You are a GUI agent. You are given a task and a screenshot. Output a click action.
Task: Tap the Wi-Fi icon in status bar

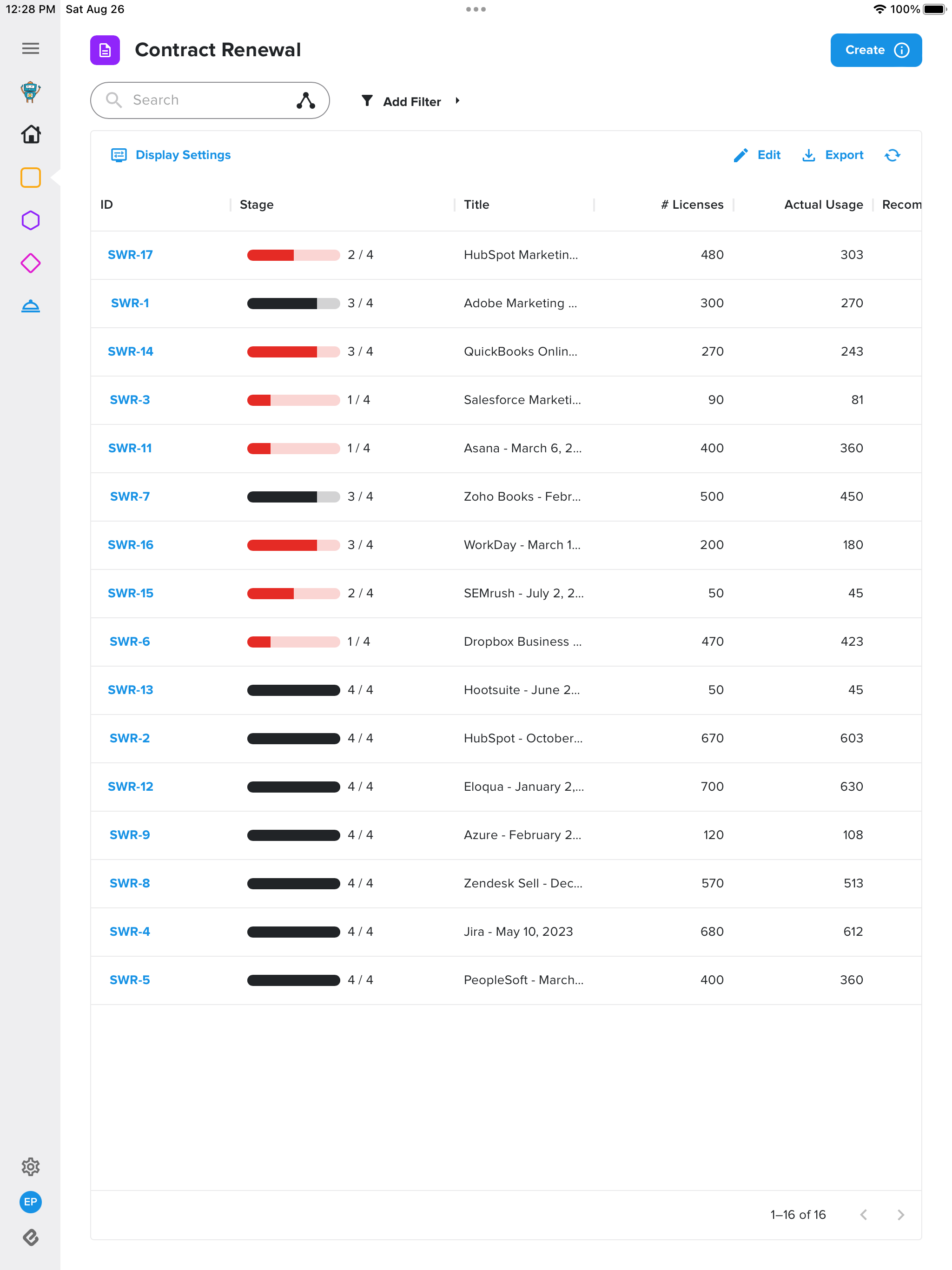pos(879,9)
